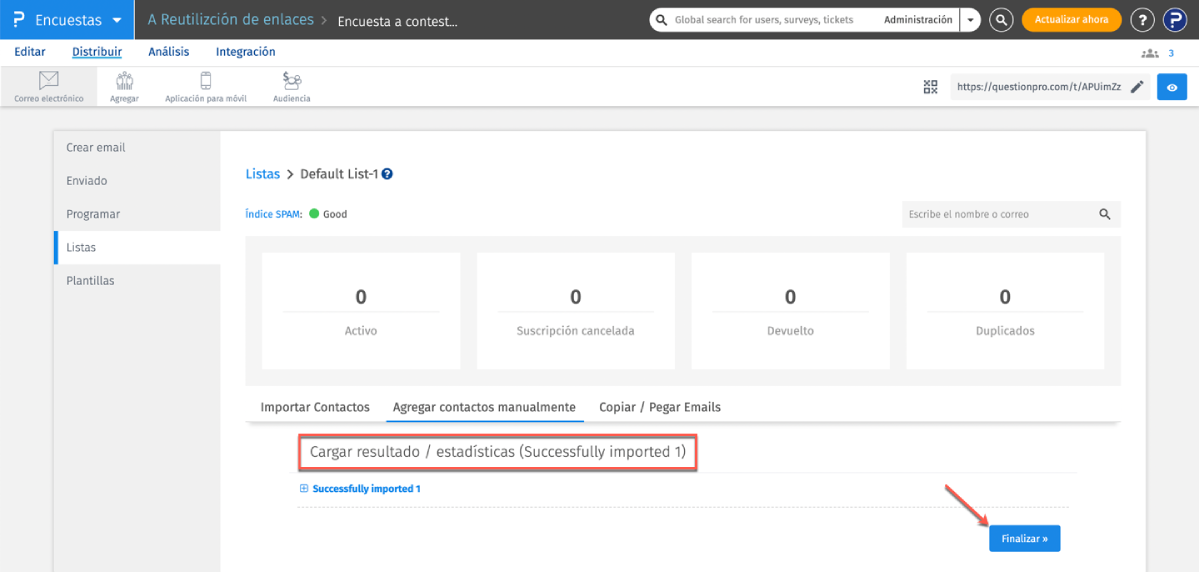Viewport: 1199px width, 572px height.
Task: Click the Finalizar button
Action: coord(1025,538)
